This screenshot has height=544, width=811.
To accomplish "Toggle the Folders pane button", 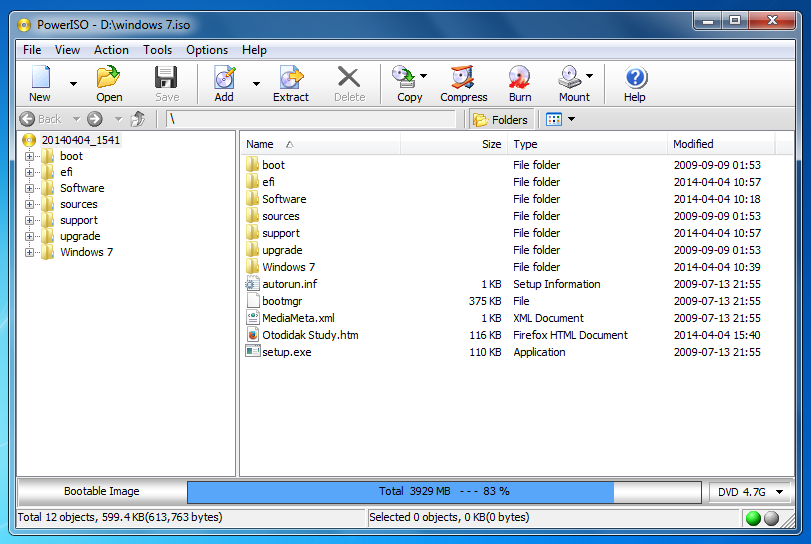I will [500, 120].
